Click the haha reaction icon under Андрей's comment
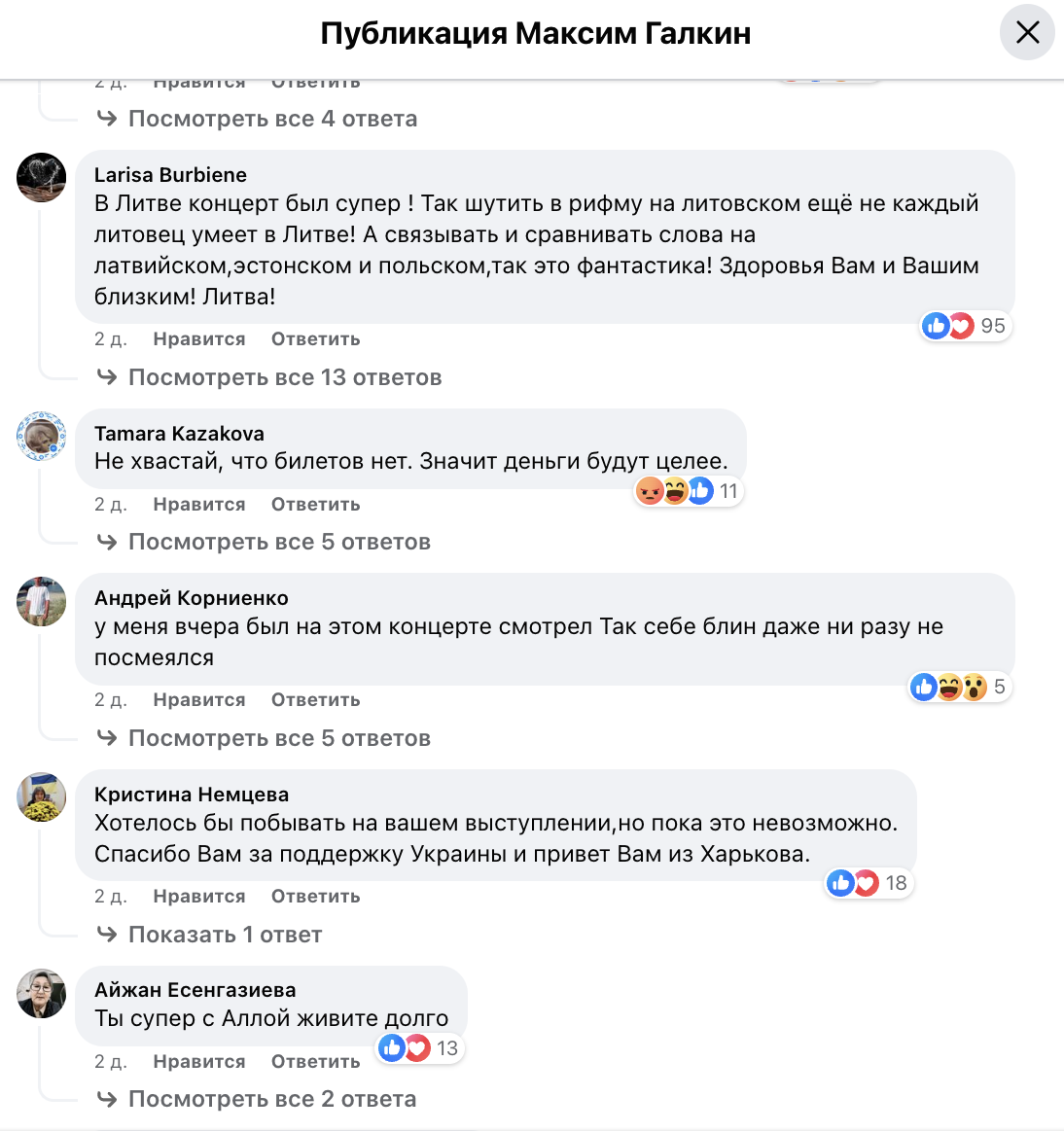Image resolution: width=1064 pixels, height=1132 pixels. pos(948,687)
